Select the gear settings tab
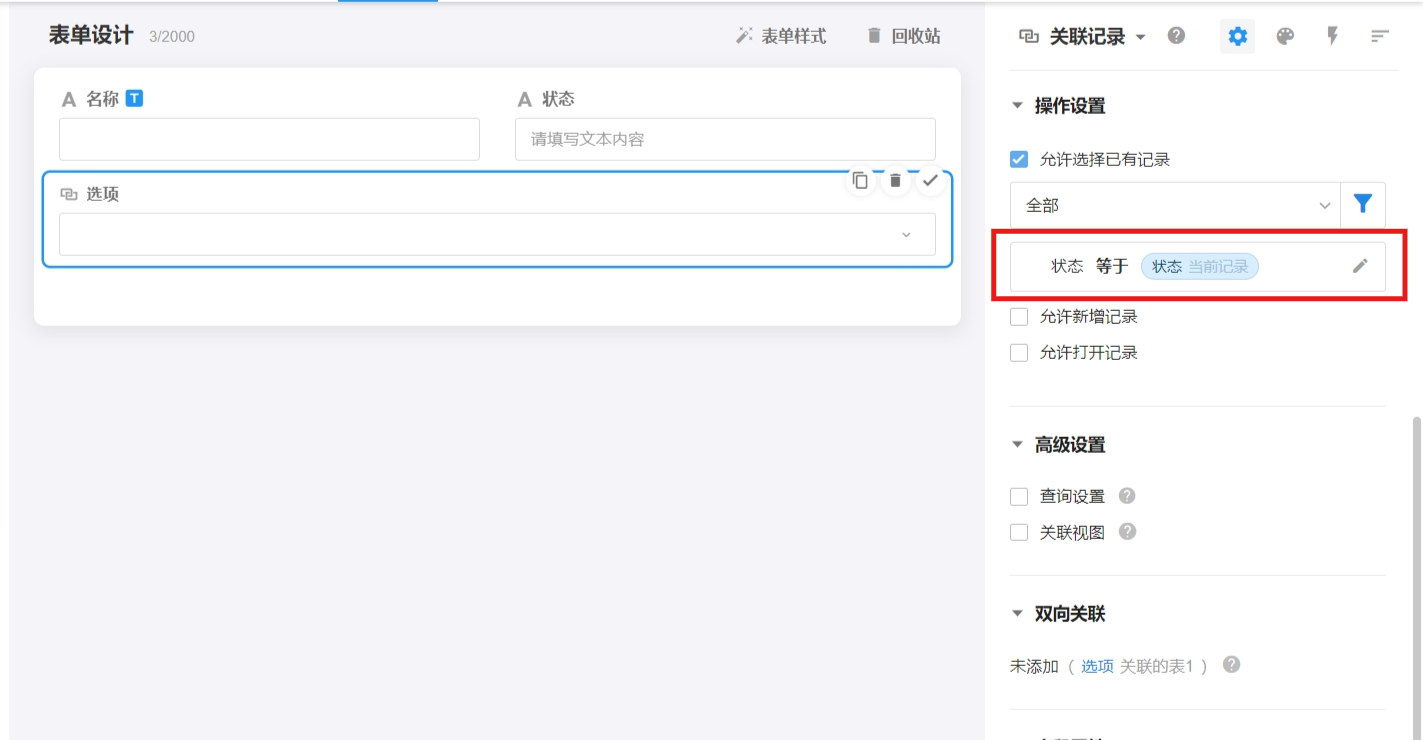The image size is (1423, 740). point(1237,37)
